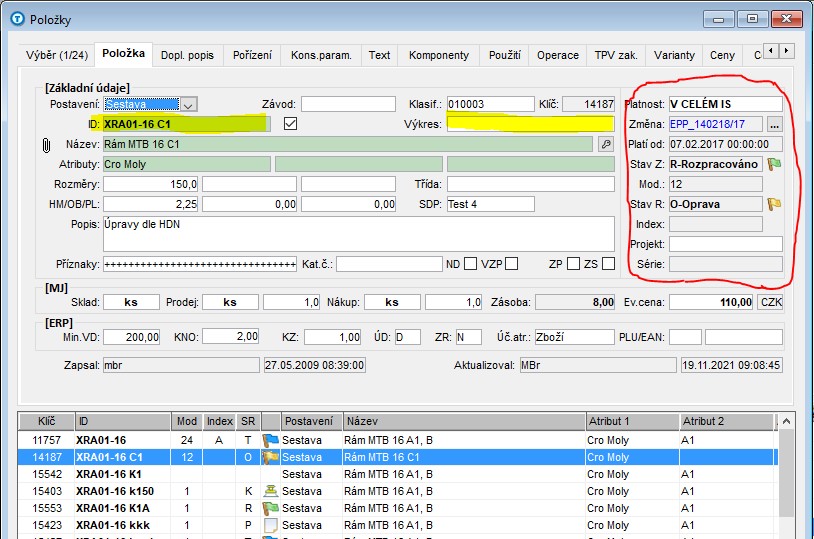Click the Příznaky field of plus signs

tap(200, 264)
